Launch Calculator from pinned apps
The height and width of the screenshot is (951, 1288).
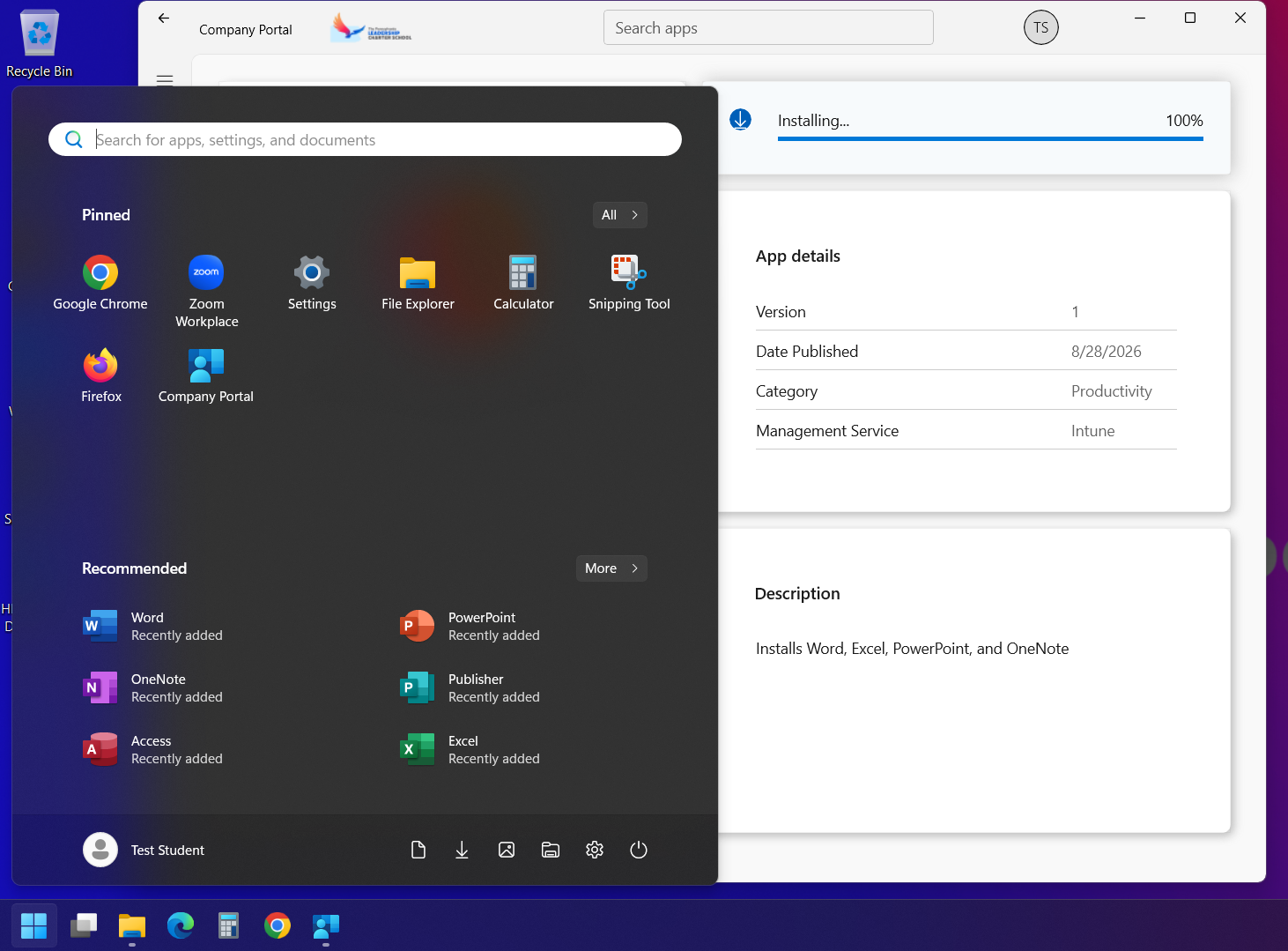coord(523,284)
